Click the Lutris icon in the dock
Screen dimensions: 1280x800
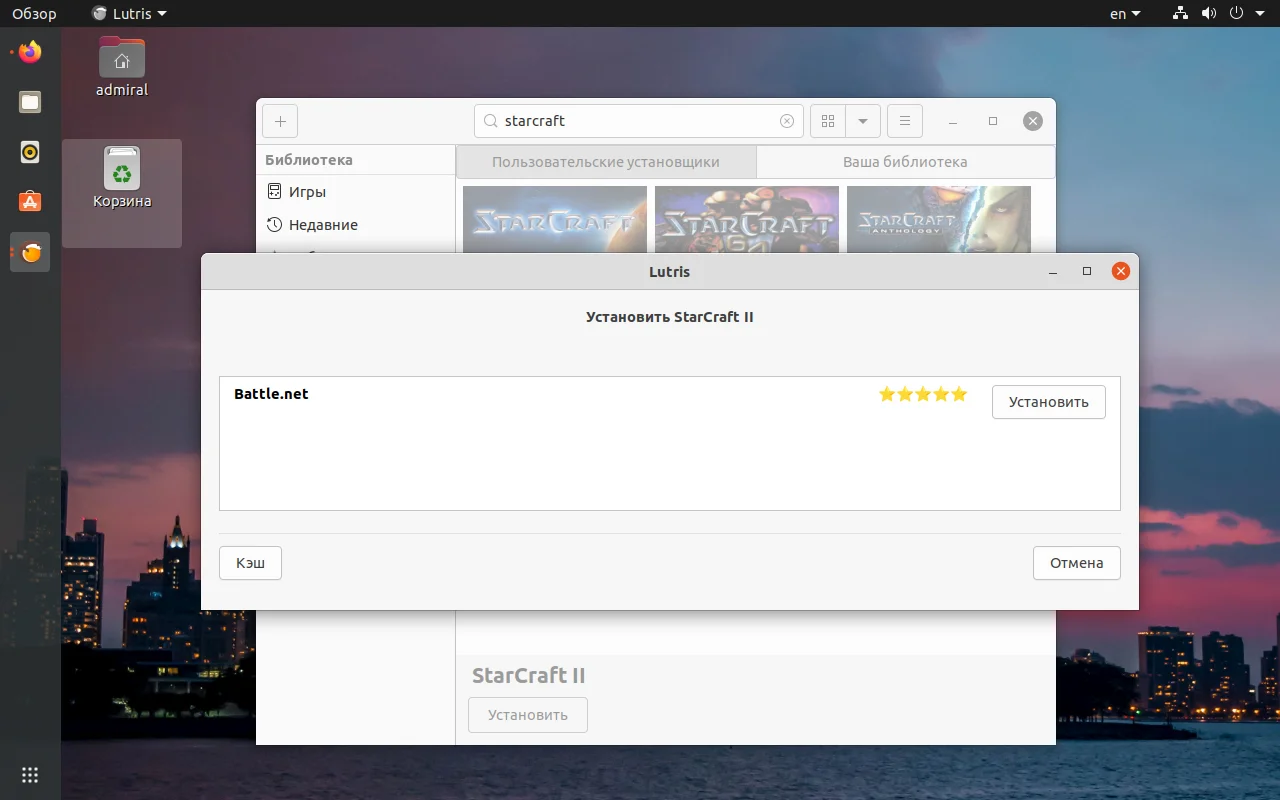coord(30,253)
